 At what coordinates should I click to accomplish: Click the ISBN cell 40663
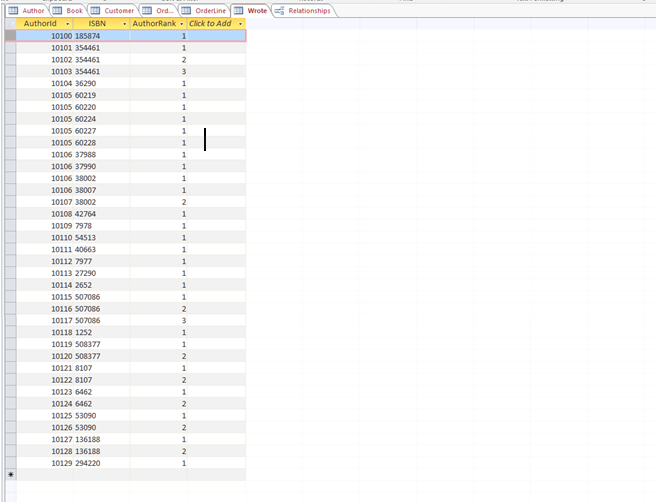[102, 249]
